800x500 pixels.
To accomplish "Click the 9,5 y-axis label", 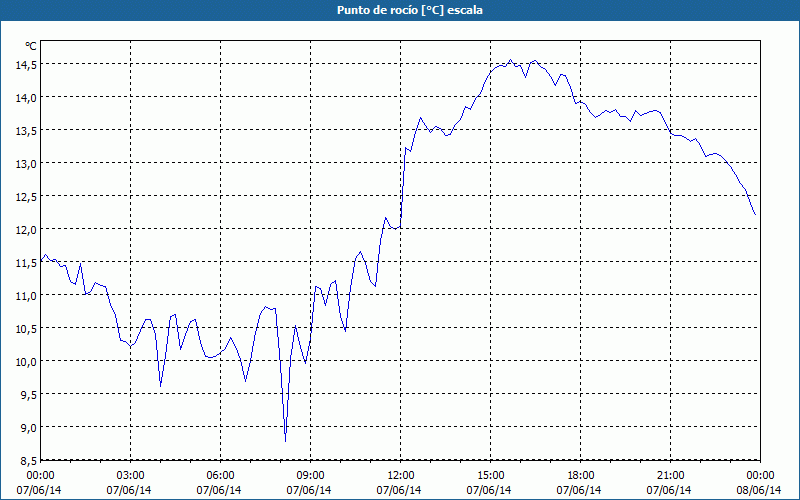I will [29, 394].
